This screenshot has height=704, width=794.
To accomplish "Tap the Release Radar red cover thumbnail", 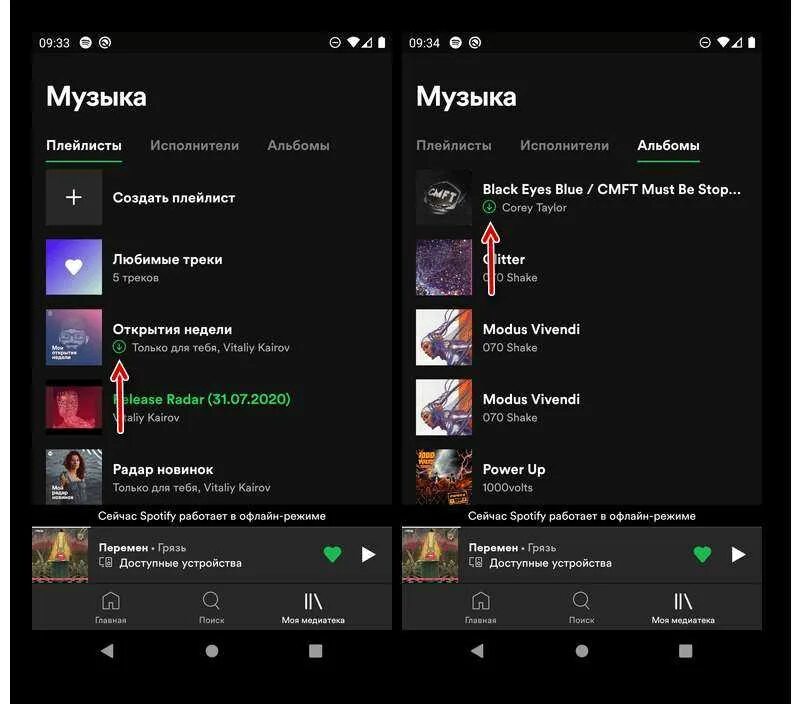I will [x=74, y=407].
